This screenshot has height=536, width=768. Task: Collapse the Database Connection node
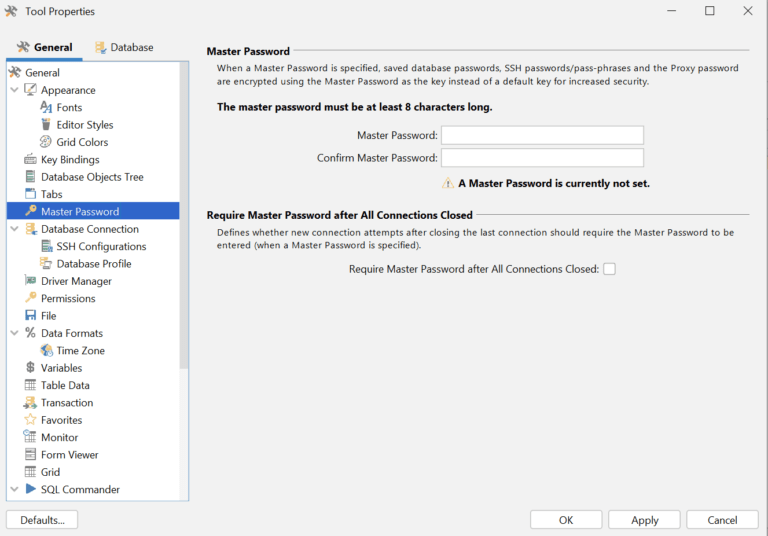coord(14,229)
